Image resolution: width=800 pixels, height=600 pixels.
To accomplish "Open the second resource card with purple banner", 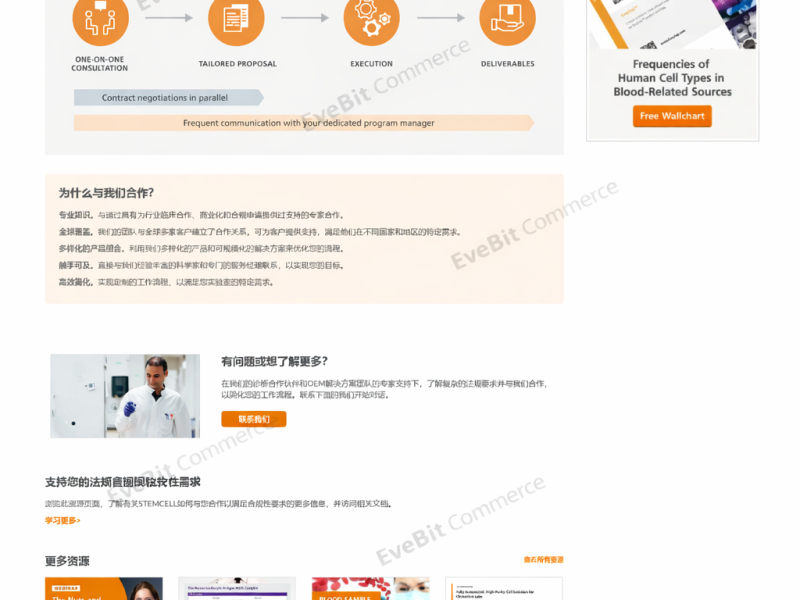I will (237, 588).
